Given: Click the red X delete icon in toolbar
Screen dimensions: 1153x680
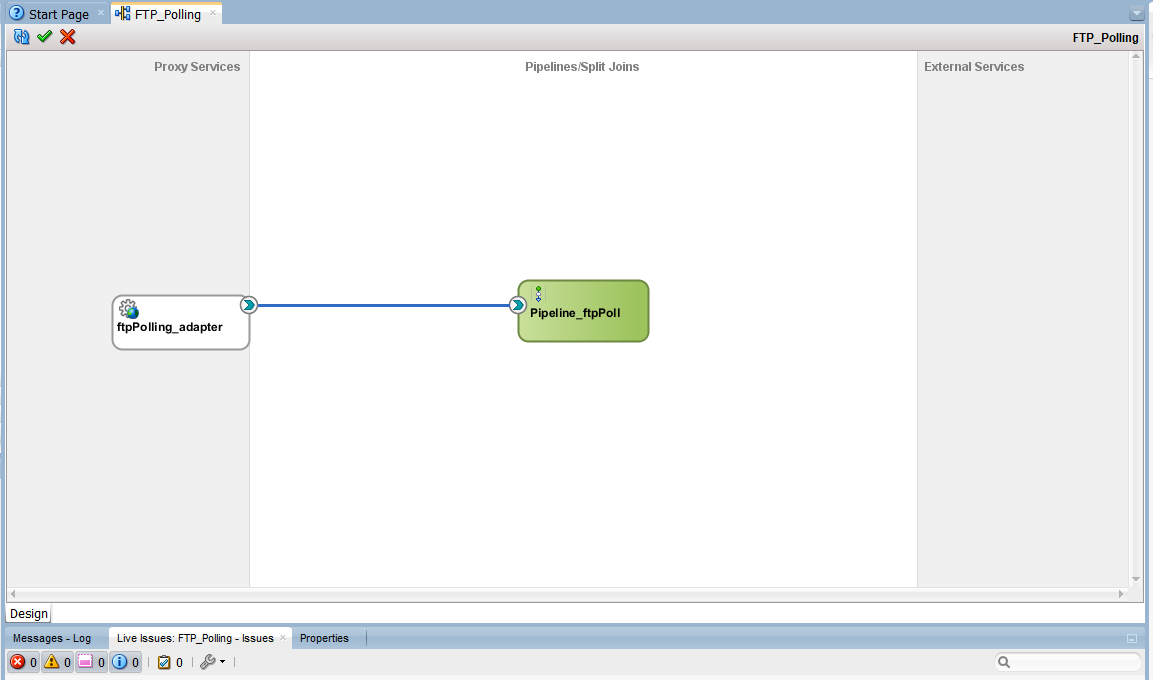Looking at the screenshot, I should coord(68,37).
